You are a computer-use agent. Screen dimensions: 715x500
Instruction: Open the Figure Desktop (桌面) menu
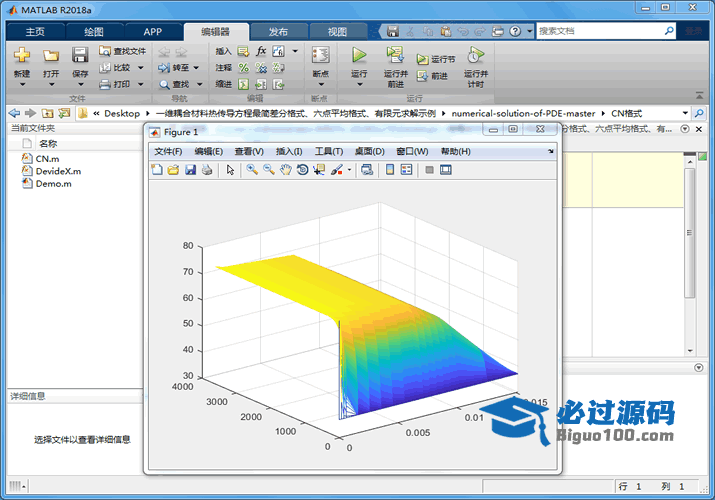coord(370,151)
